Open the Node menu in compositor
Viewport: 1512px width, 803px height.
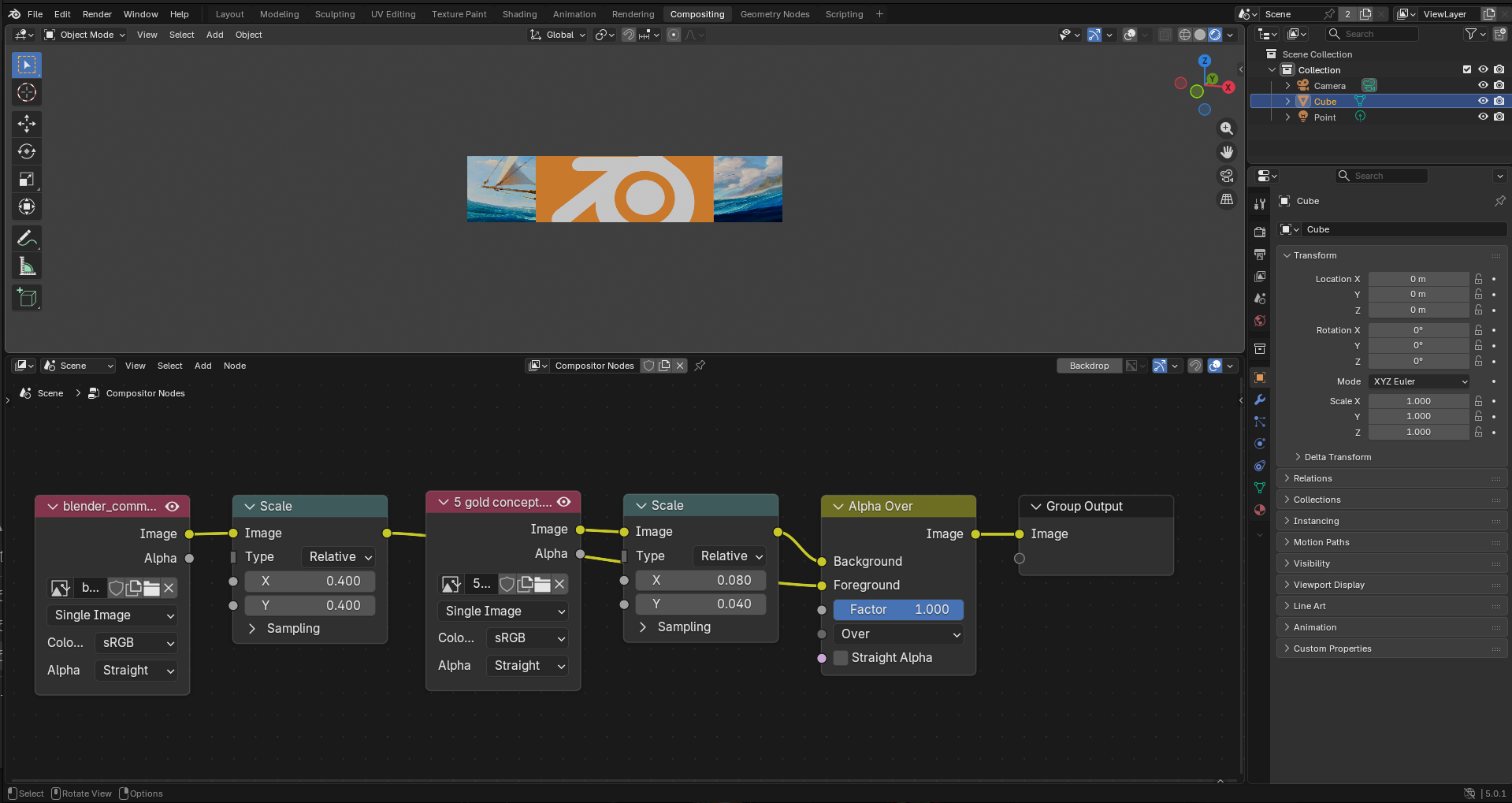(234, 366)
